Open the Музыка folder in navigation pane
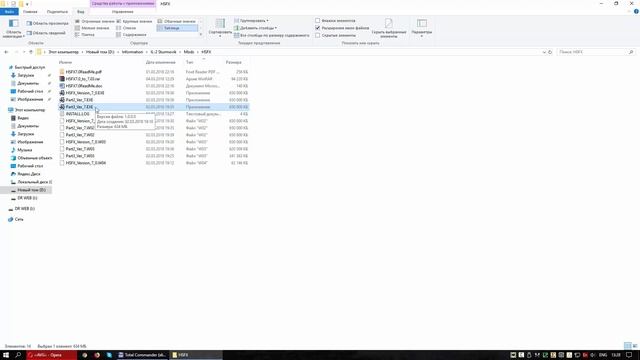This screenshot has width=640, height=360. tap(24, 150)
